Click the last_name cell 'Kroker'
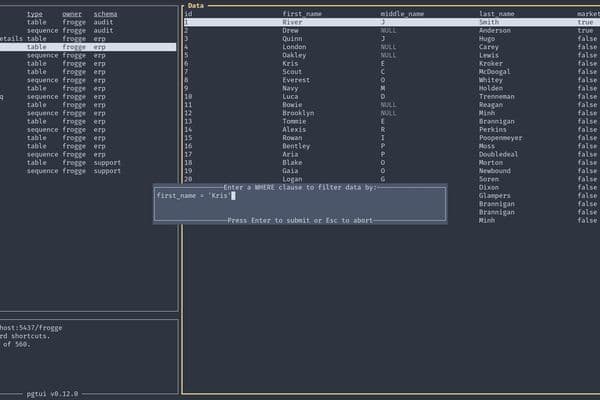The width and height of the screenshot is (600, 400). click(x=491, y=64)
